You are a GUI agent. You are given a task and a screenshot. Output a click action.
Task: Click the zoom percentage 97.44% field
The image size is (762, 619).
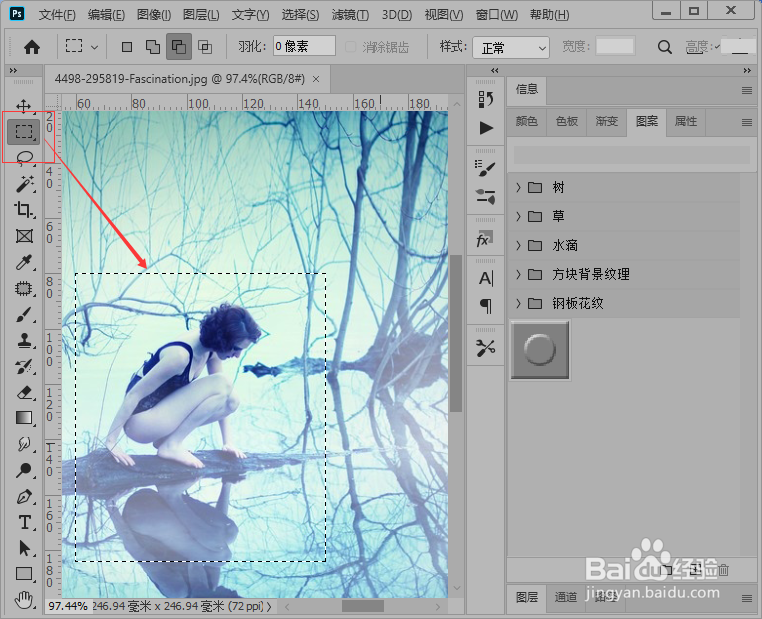[x=68, y=606]
